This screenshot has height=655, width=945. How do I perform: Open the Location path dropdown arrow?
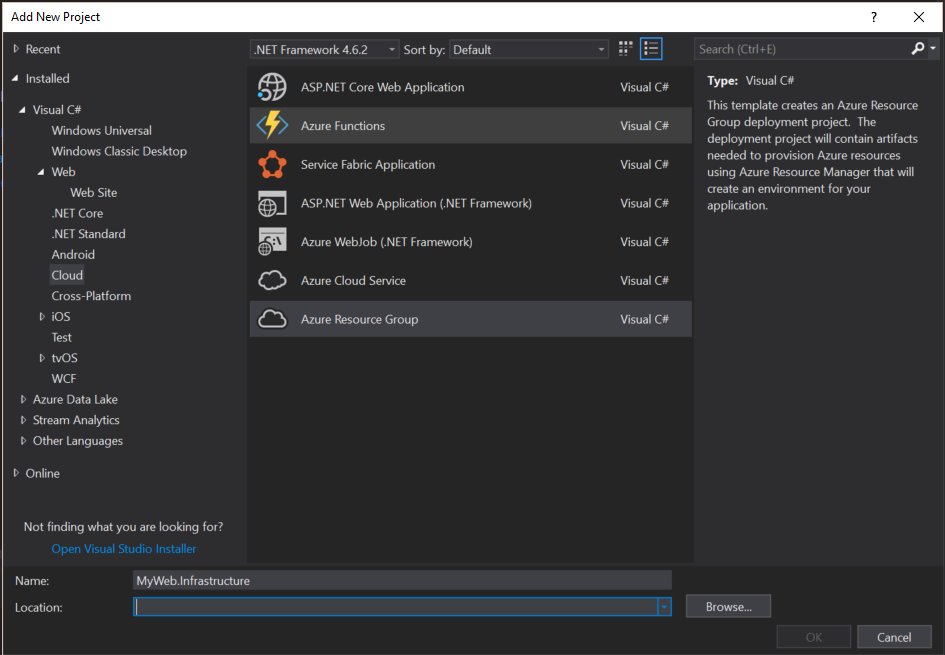pyautogui.click(x=664, y=607)
